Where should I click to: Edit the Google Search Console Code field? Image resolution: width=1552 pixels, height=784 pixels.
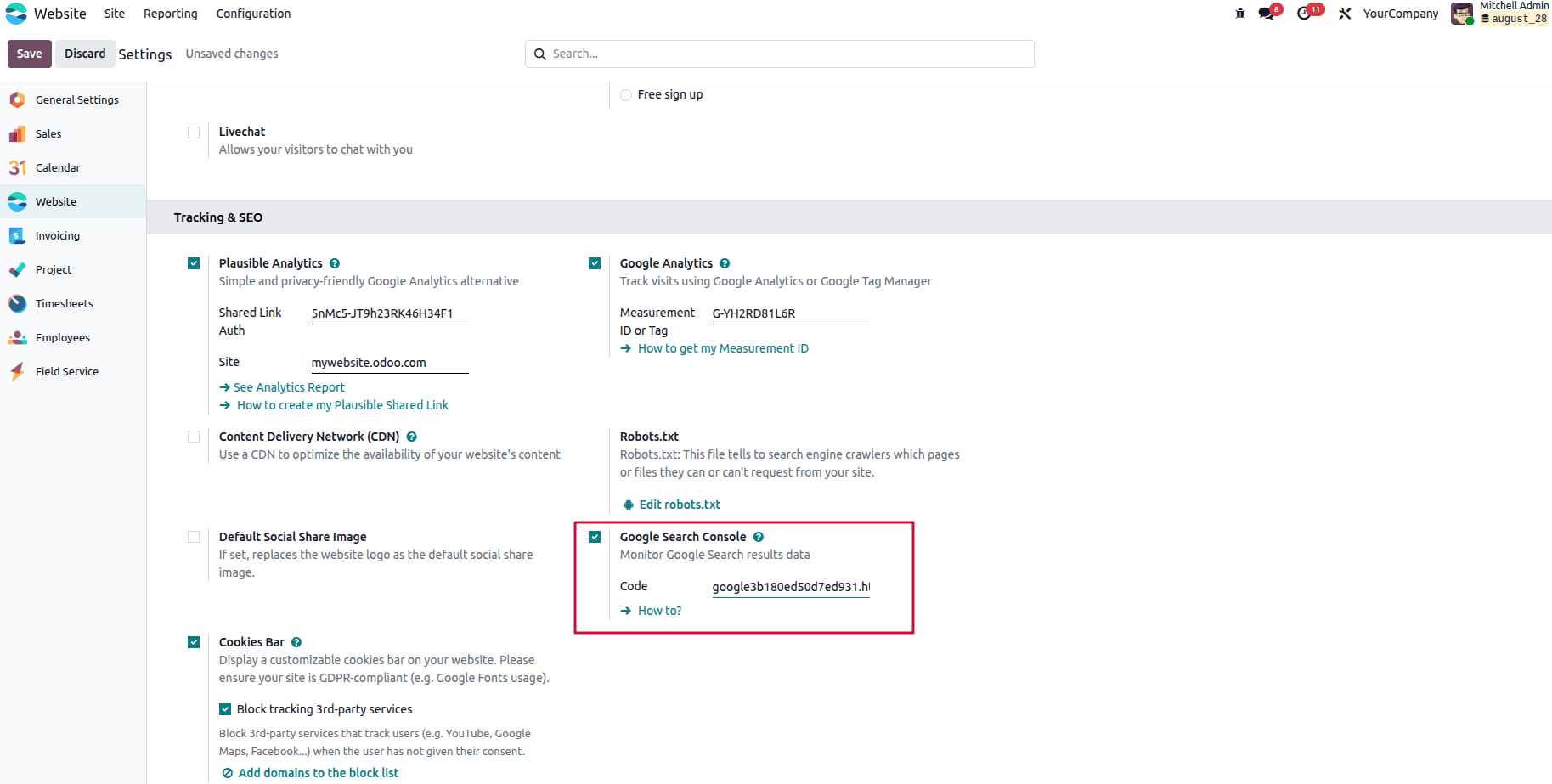(791, 587)
